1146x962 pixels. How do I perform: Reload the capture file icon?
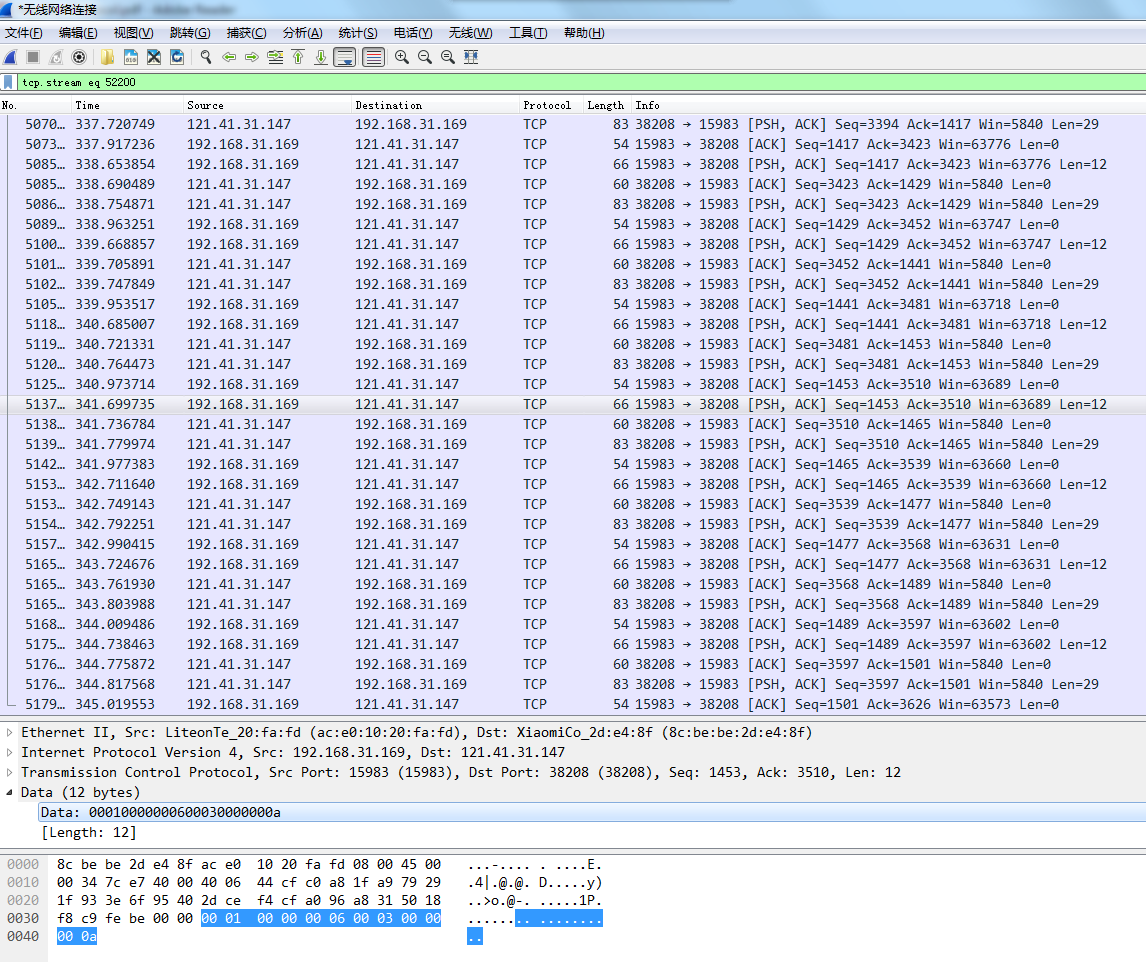[x=177, y=57]
